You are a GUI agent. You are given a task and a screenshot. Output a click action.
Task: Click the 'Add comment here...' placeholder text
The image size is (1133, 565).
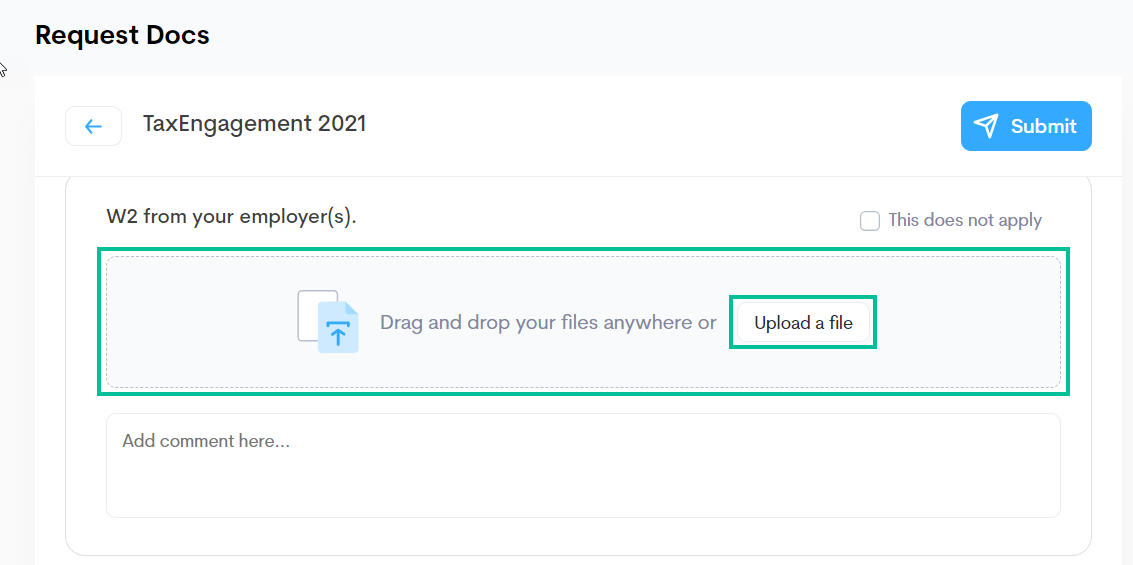tap(206, 441)
